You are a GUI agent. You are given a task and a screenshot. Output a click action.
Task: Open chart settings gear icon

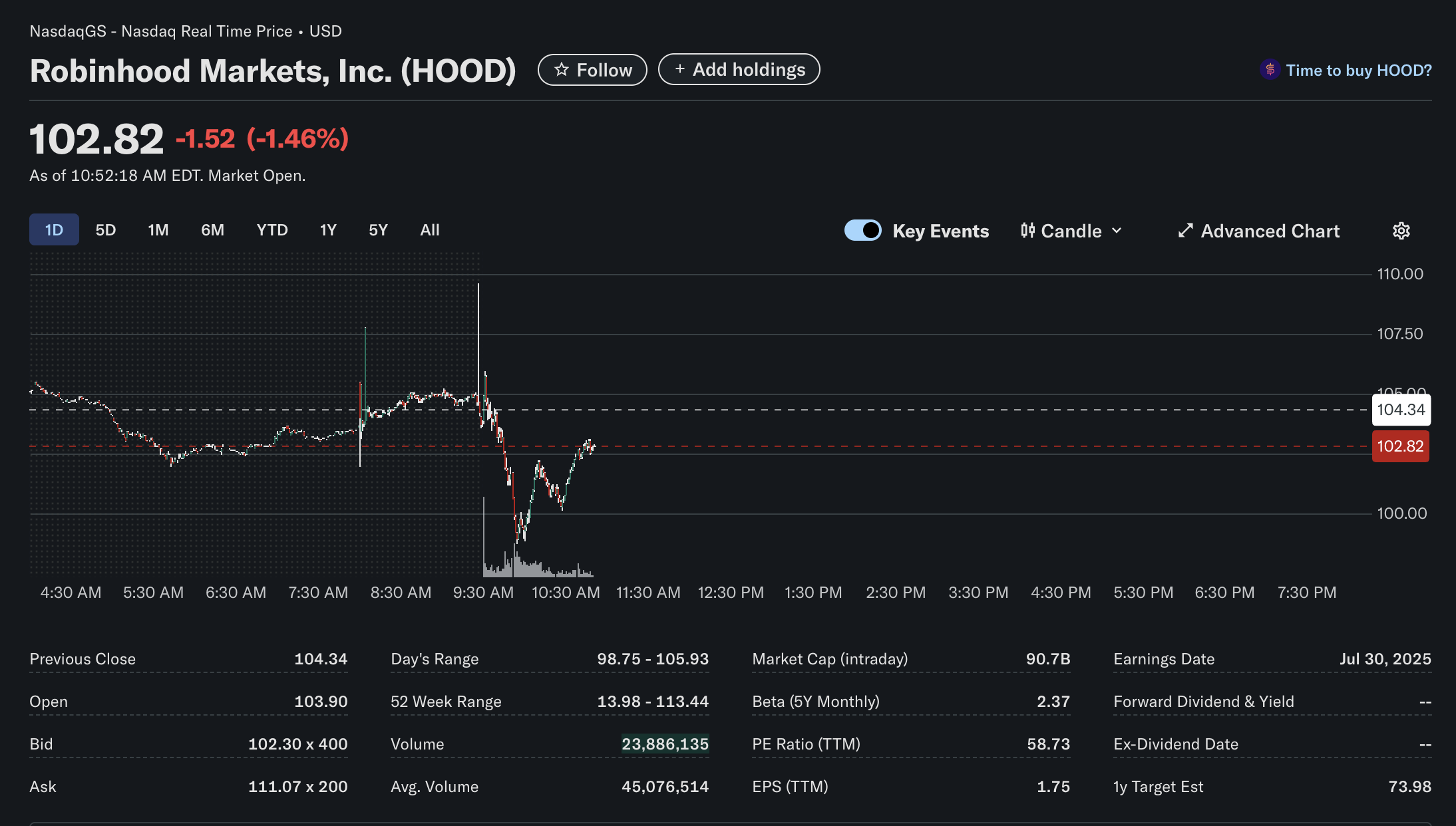(1401, 231)
